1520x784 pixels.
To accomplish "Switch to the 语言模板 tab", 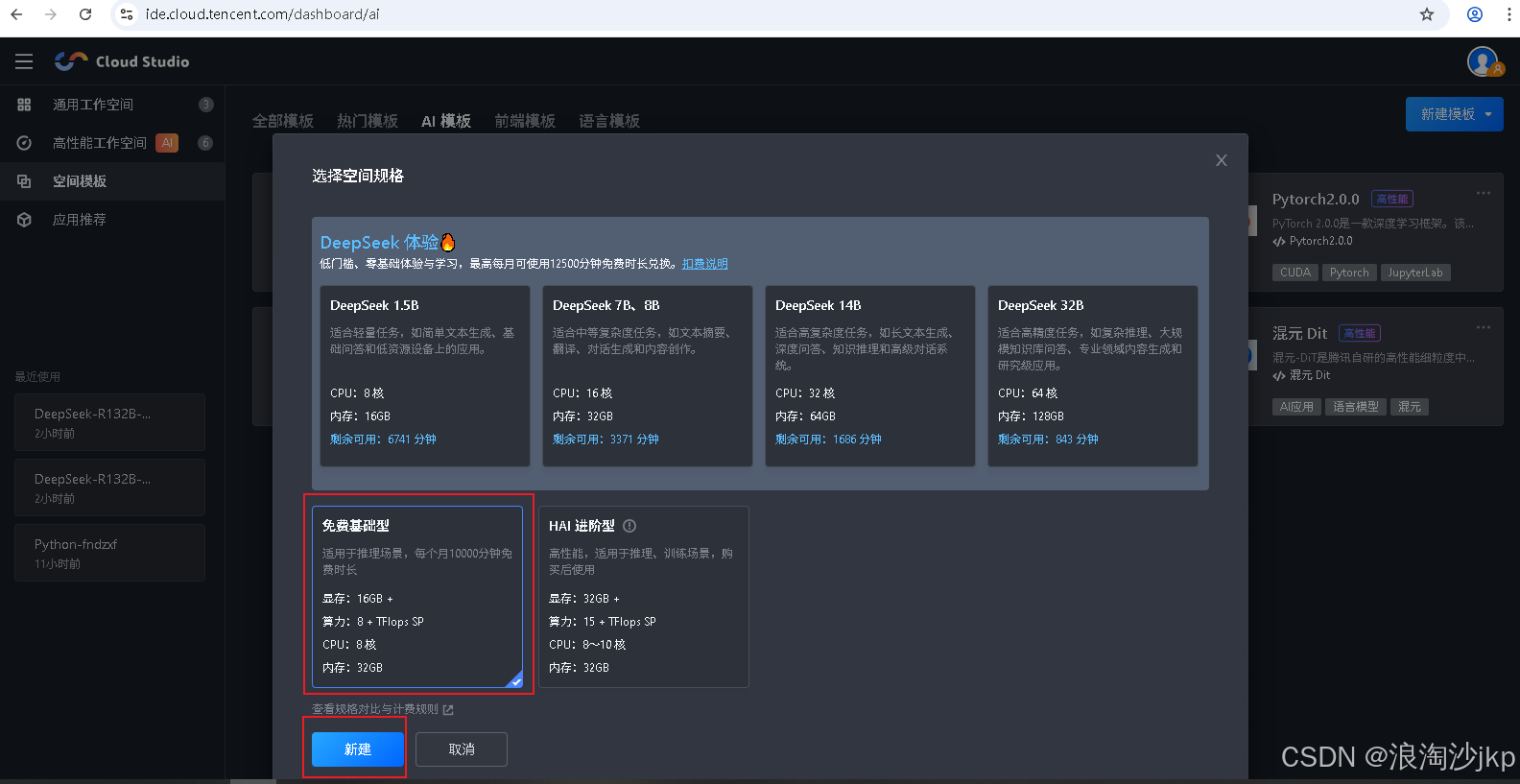I will 609,121.
